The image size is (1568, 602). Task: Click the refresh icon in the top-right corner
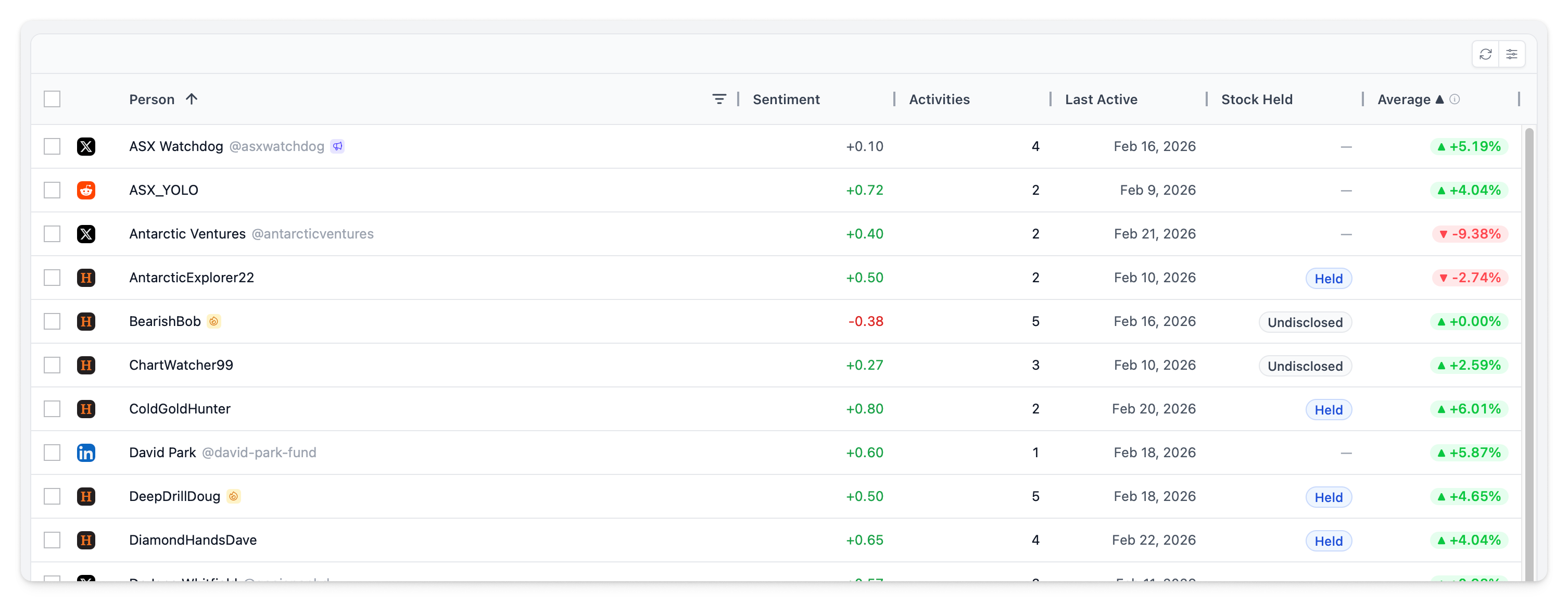(1486, 54)
